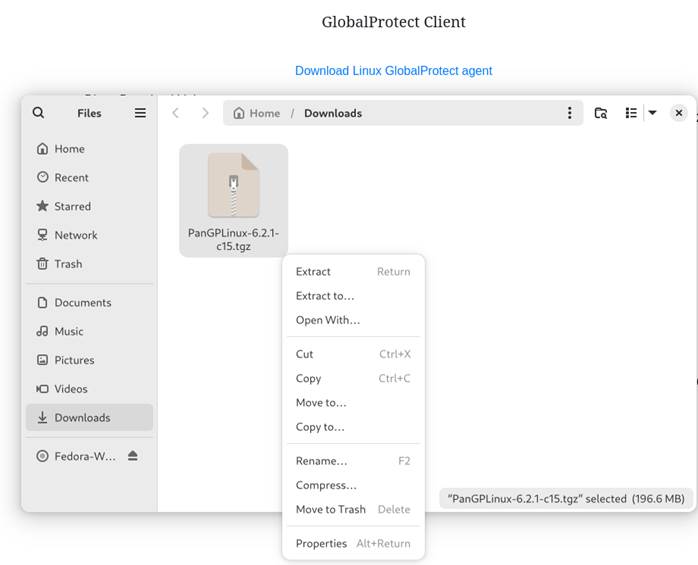Open Music in the sidebar
The image size is (698, 565).
(x=89, y=331)
